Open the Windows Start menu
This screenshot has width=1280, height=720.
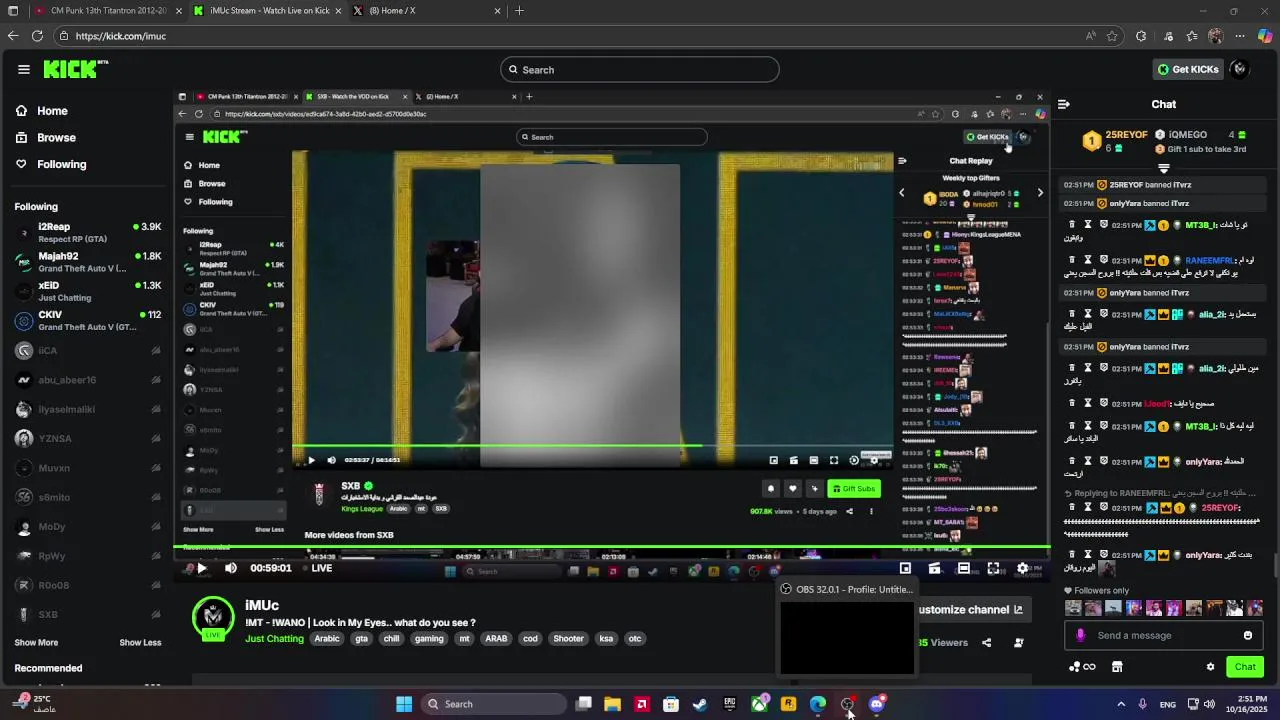pyautogui.click(x=404, y=704)
